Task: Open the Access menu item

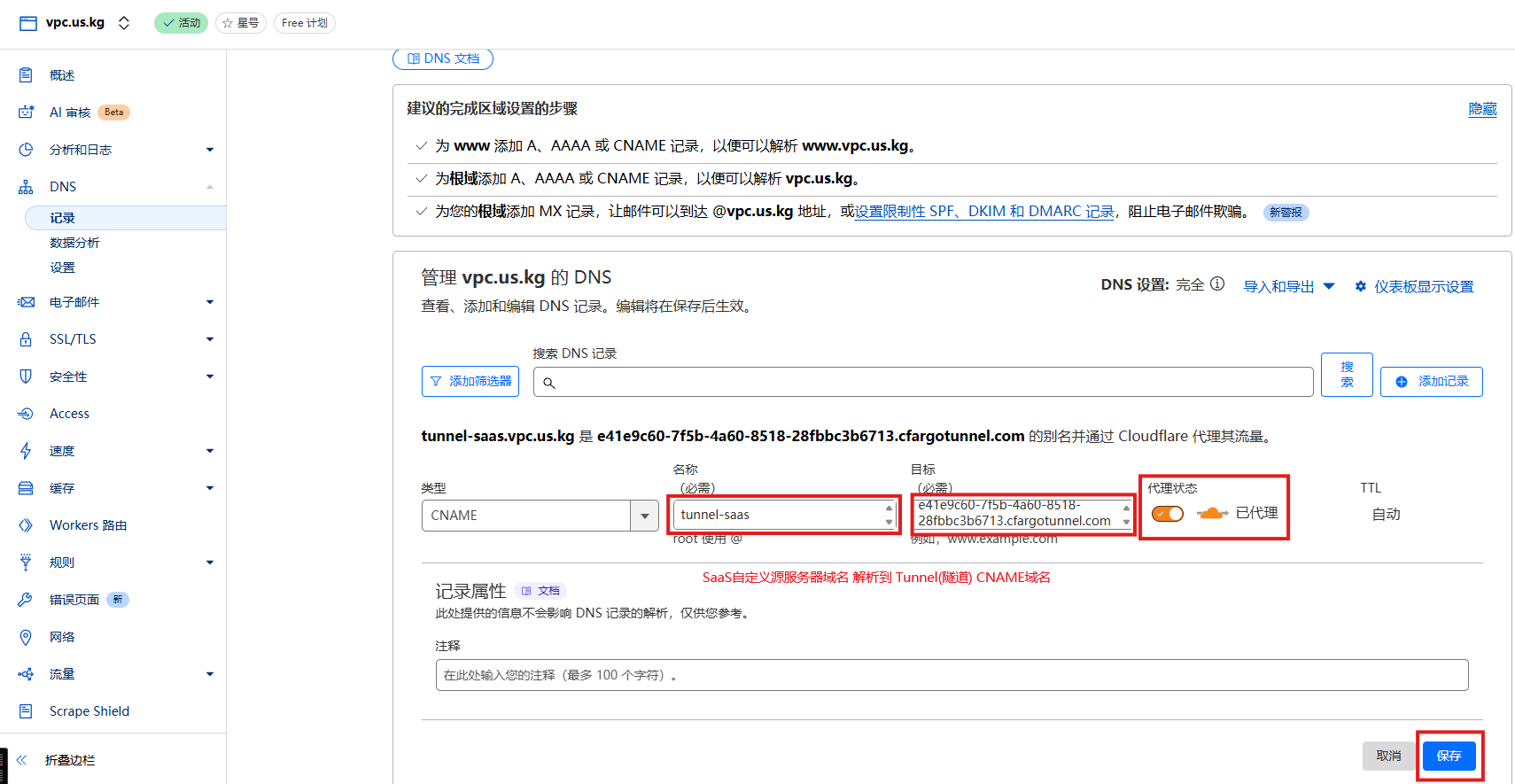Action: click(69, 414)
